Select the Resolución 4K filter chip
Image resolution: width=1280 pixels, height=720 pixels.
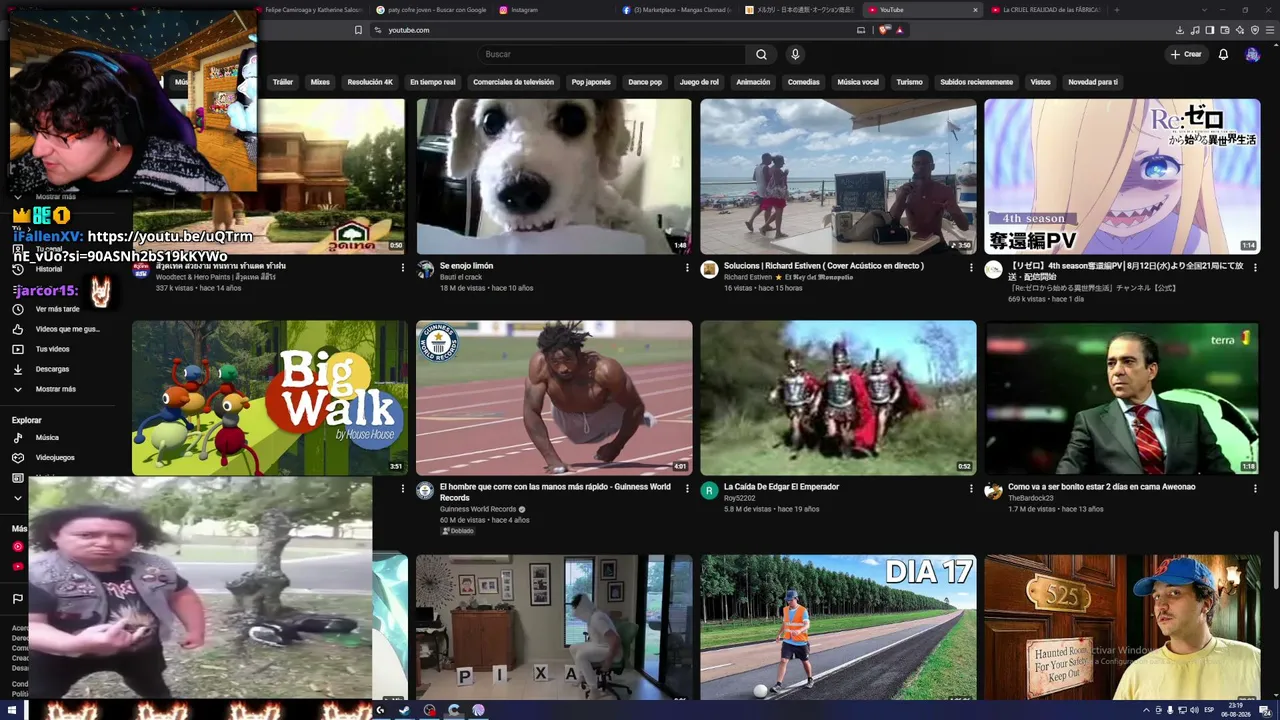(370, 82)
